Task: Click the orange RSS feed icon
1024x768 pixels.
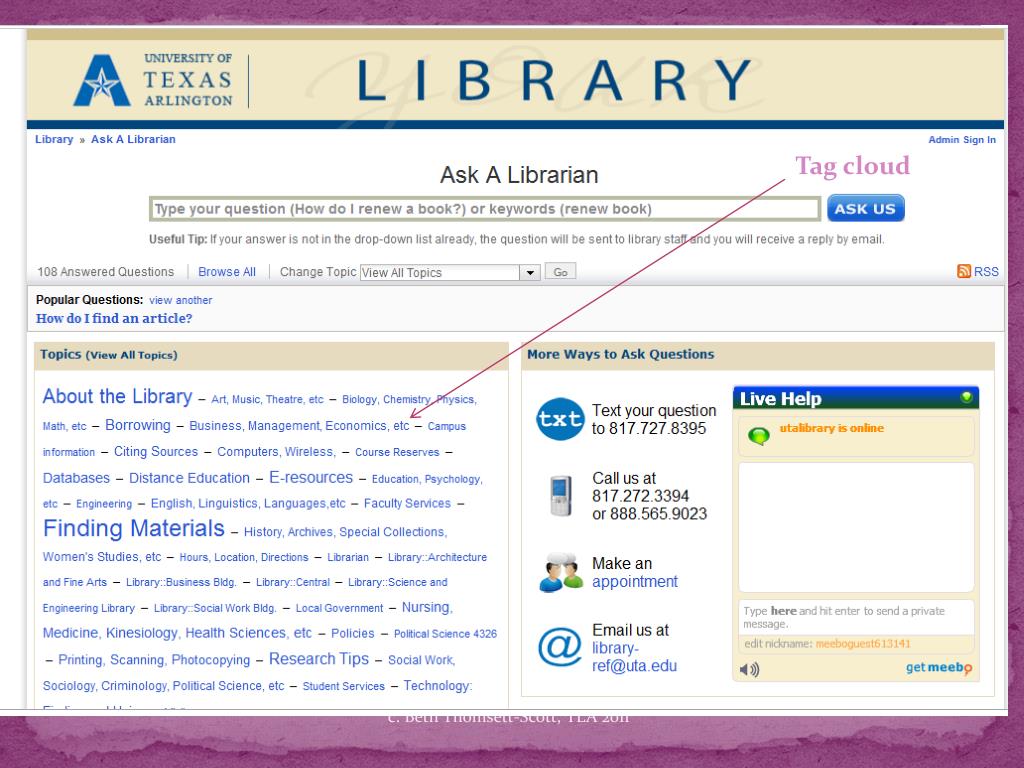Action: click(963, 271)
